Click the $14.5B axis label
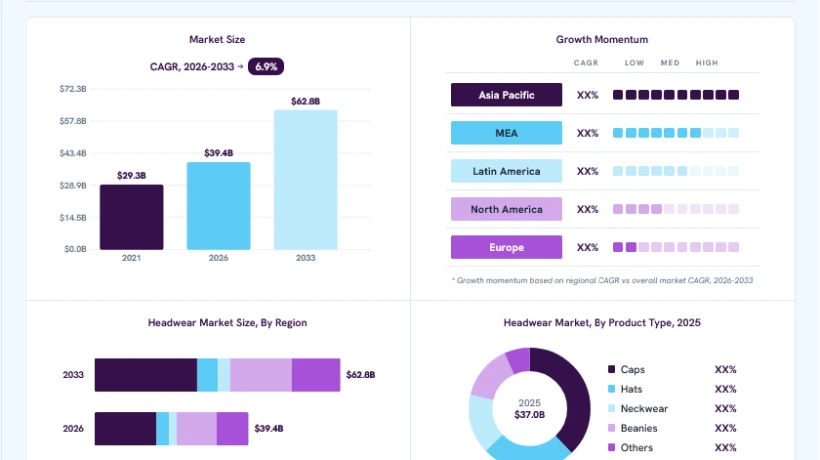 click(x=73, y=217)
